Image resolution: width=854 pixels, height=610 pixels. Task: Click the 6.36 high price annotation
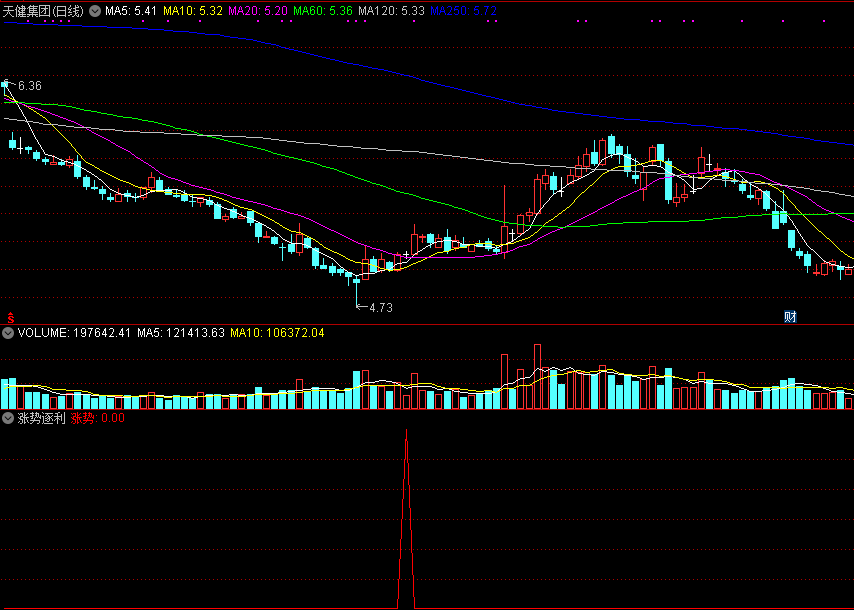pyautogui.click(x=29, y=86)
